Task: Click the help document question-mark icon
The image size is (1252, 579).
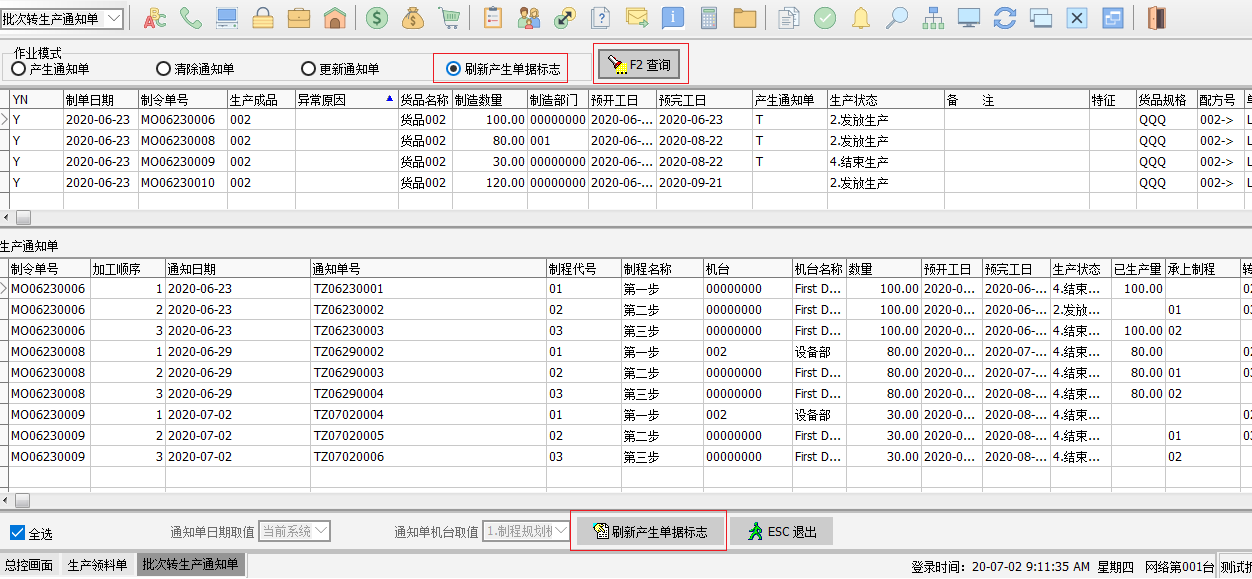Action: [x=600, y=18]
